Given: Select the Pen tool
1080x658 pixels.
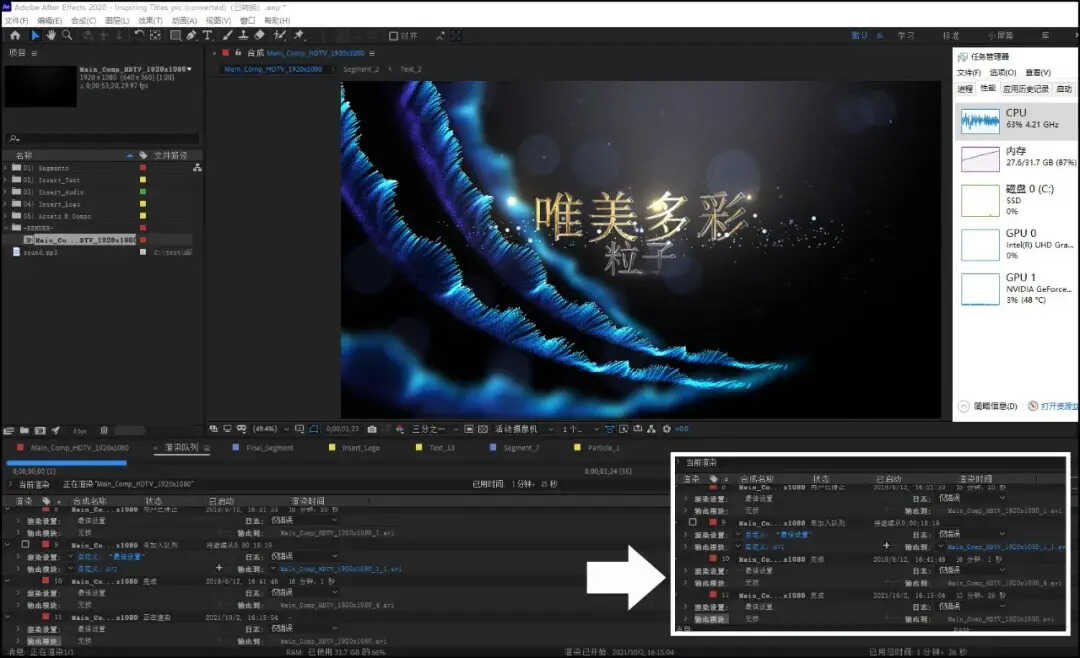Looking at the screenshot, I should point(191,35).
